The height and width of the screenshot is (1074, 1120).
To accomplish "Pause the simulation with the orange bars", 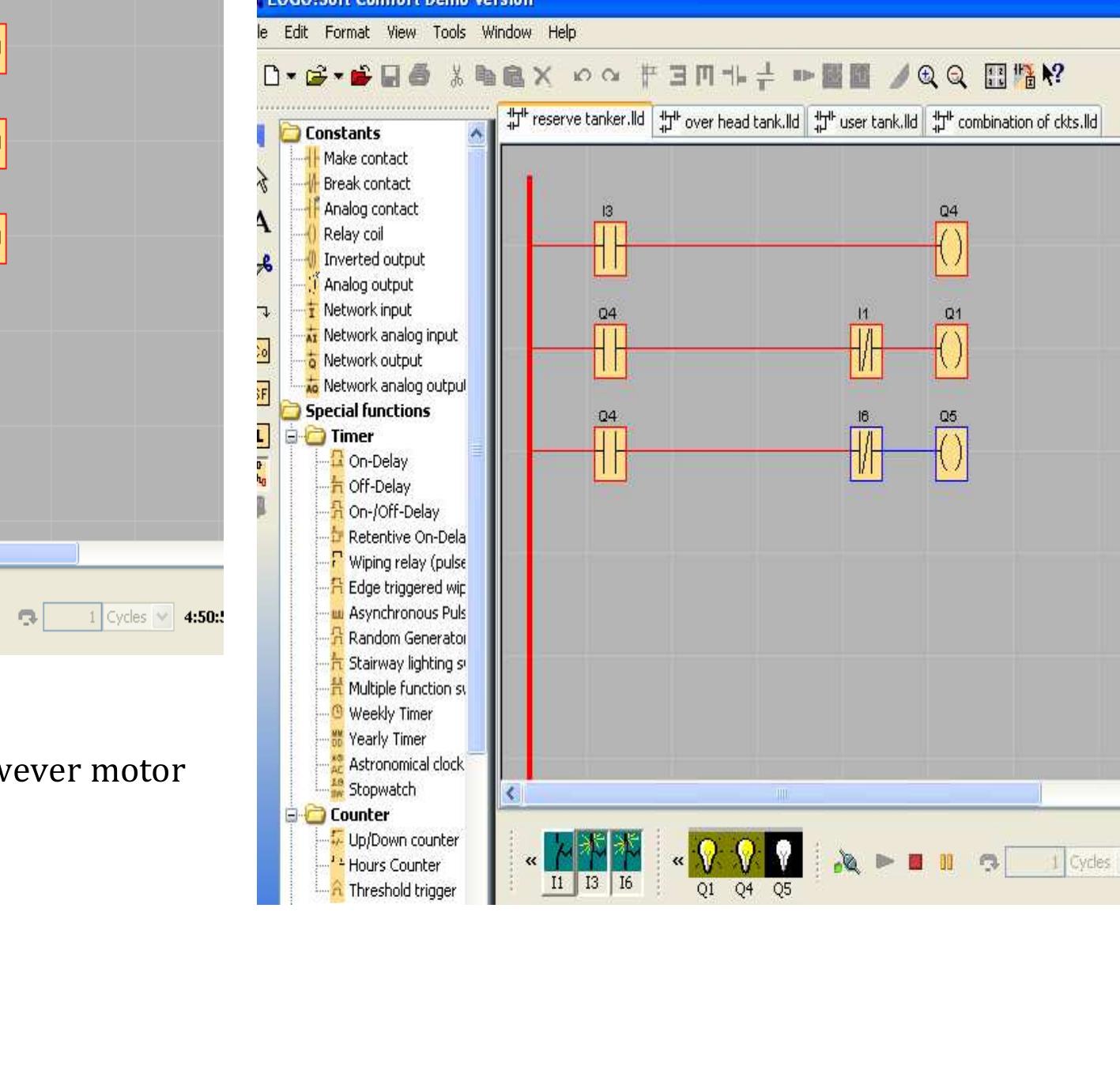I will 946,861.
